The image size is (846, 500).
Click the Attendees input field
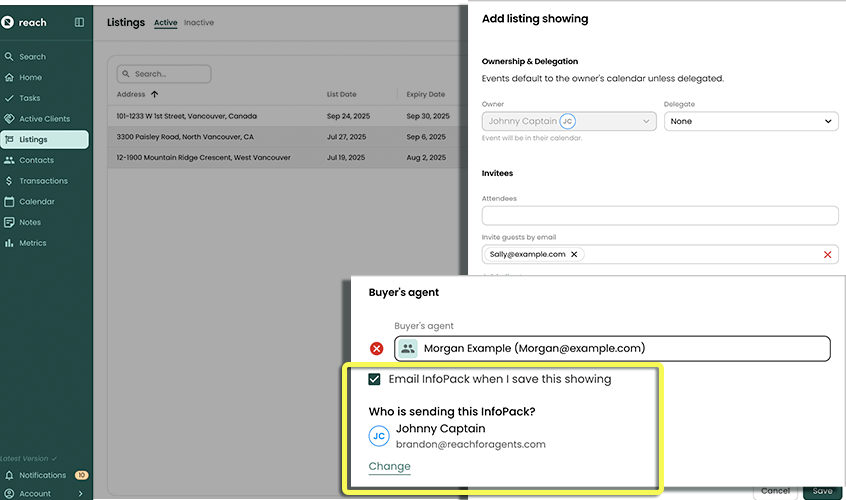click(x=660, y=216)
